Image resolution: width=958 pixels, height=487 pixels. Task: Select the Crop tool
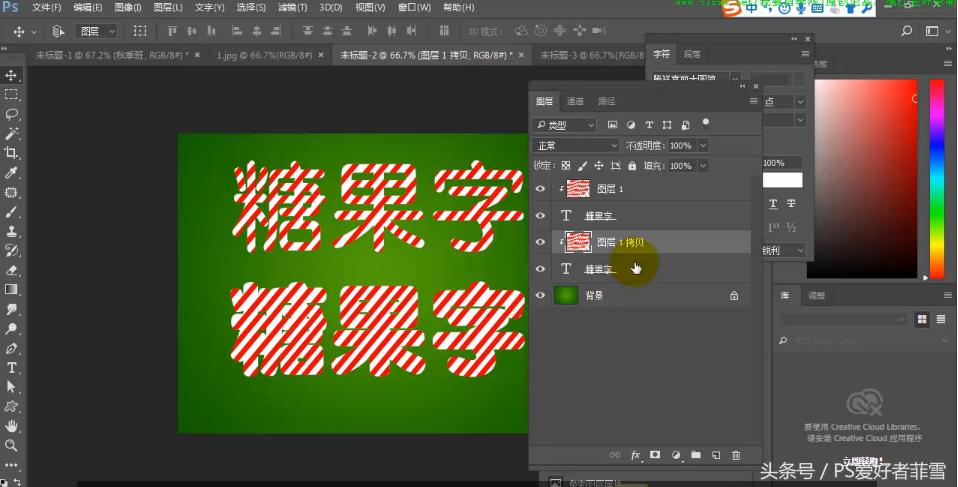click(11, 153)
